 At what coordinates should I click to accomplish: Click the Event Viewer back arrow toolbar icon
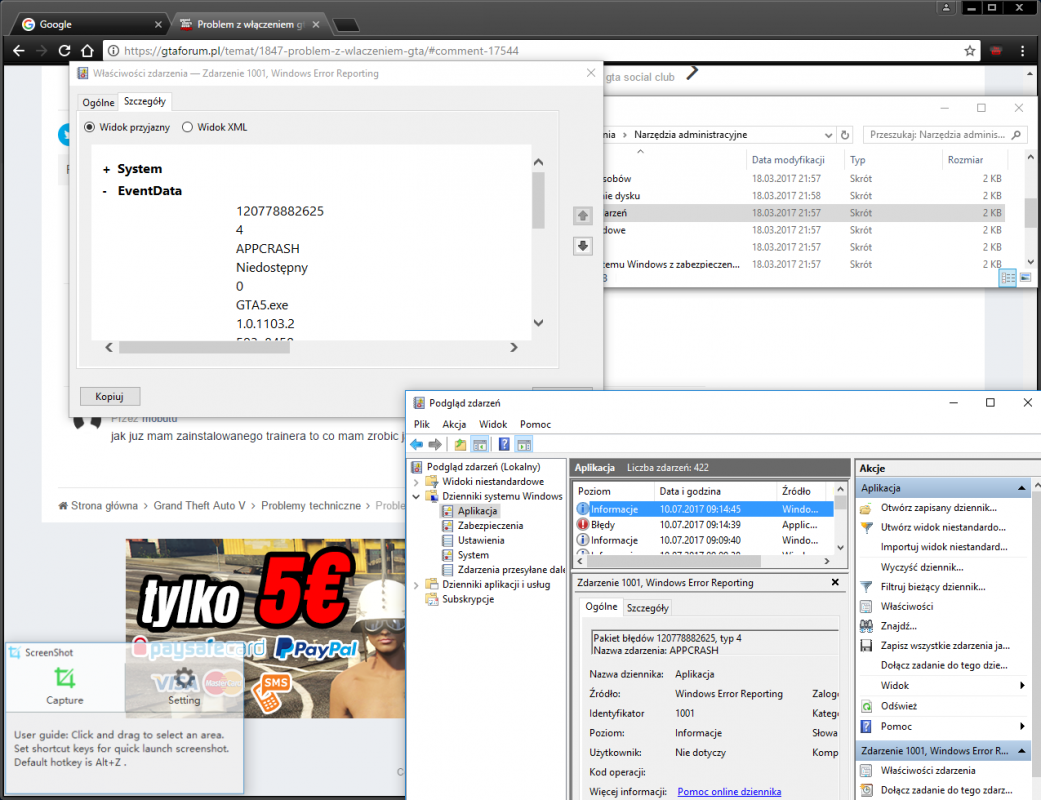[x=416, y=444]
